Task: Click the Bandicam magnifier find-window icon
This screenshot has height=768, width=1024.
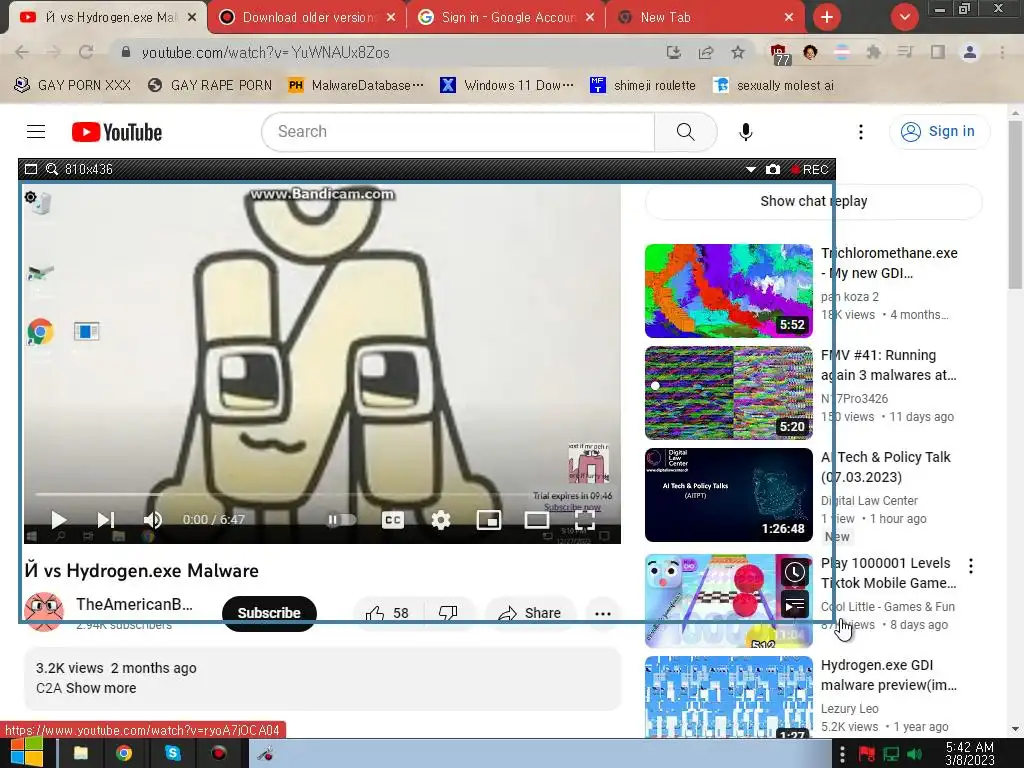Action: coord(52,170)
